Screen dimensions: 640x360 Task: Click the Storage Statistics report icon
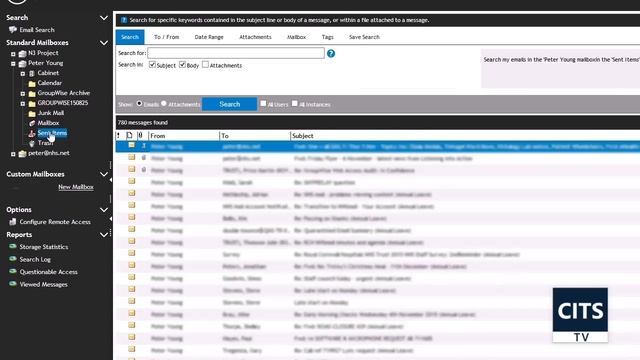(x=13, y=247)
